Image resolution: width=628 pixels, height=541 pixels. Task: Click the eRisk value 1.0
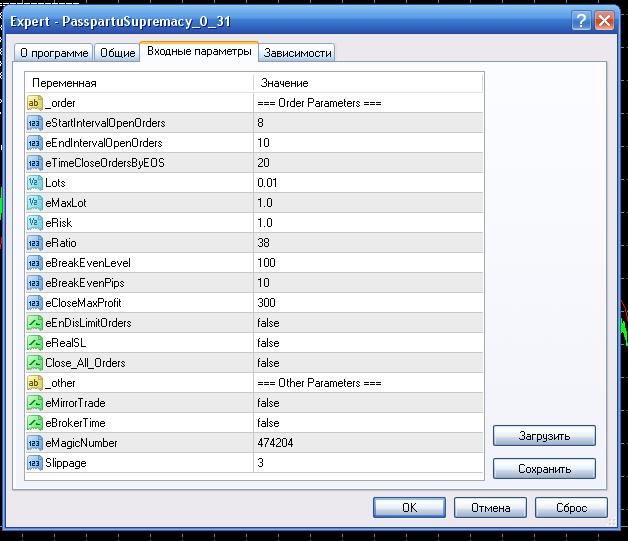(x=368, y=223)
